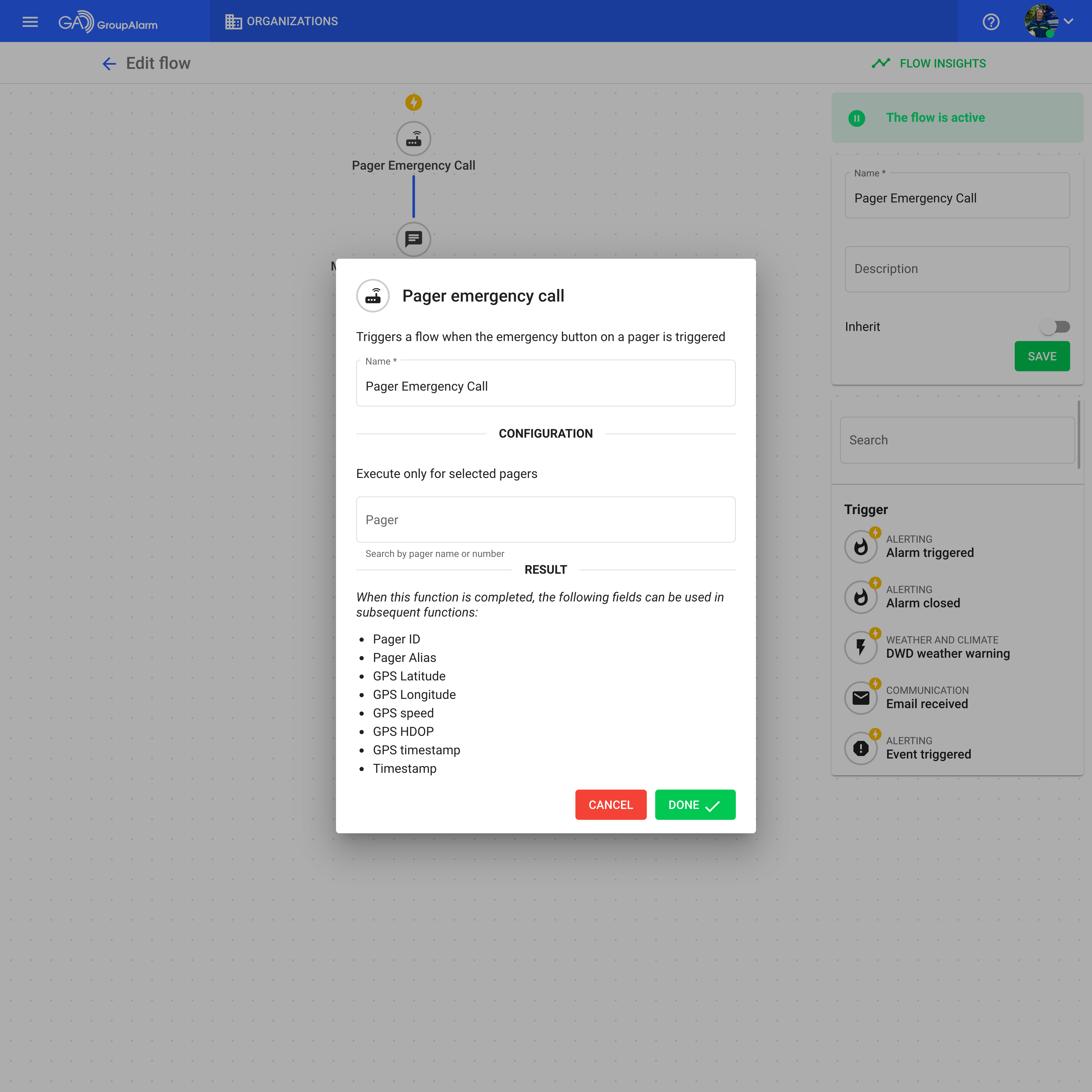Click the message node icon in flow
Screen dimensions: 1092x1092
coord(413,239)
